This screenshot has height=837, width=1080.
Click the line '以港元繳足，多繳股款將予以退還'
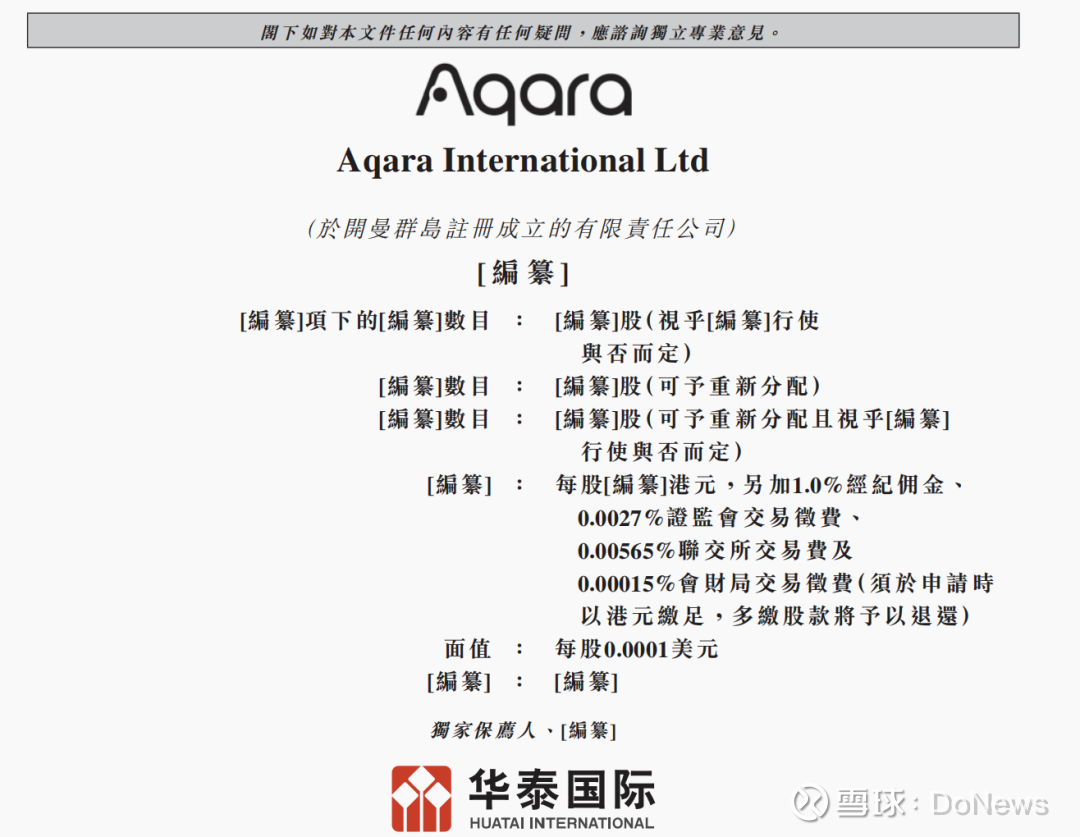click(775, 616)
